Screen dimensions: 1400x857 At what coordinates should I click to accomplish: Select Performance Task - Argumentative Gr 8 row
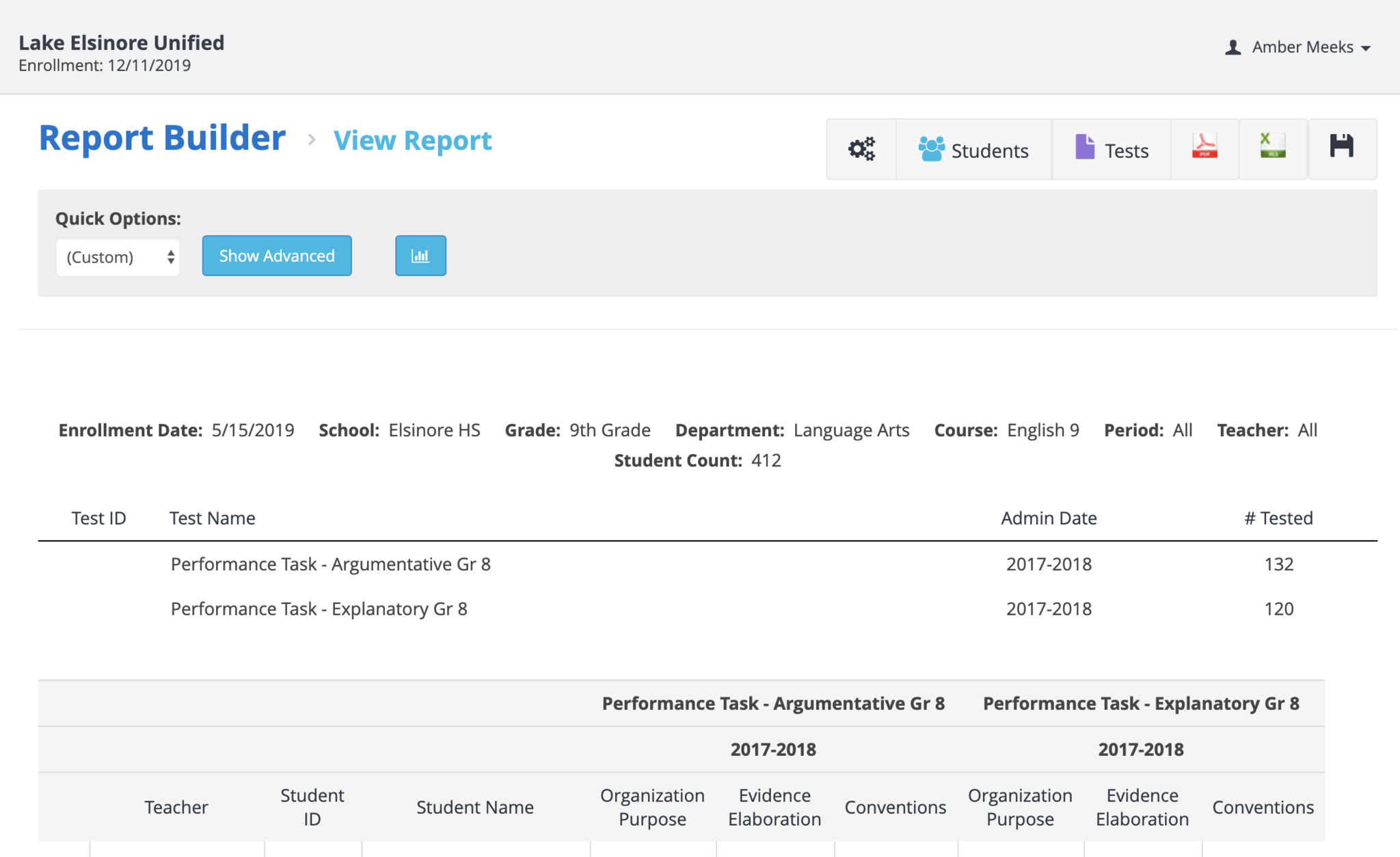tap(331, 564)
